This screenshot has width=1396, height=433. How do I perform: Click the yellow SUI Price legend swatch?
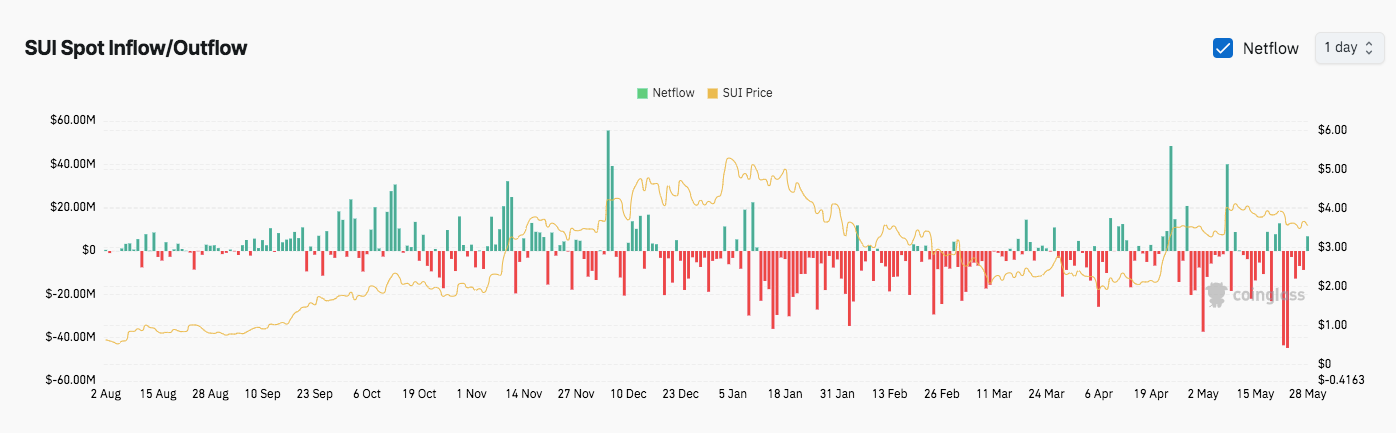pyautogui.click(x=712, y=93)
